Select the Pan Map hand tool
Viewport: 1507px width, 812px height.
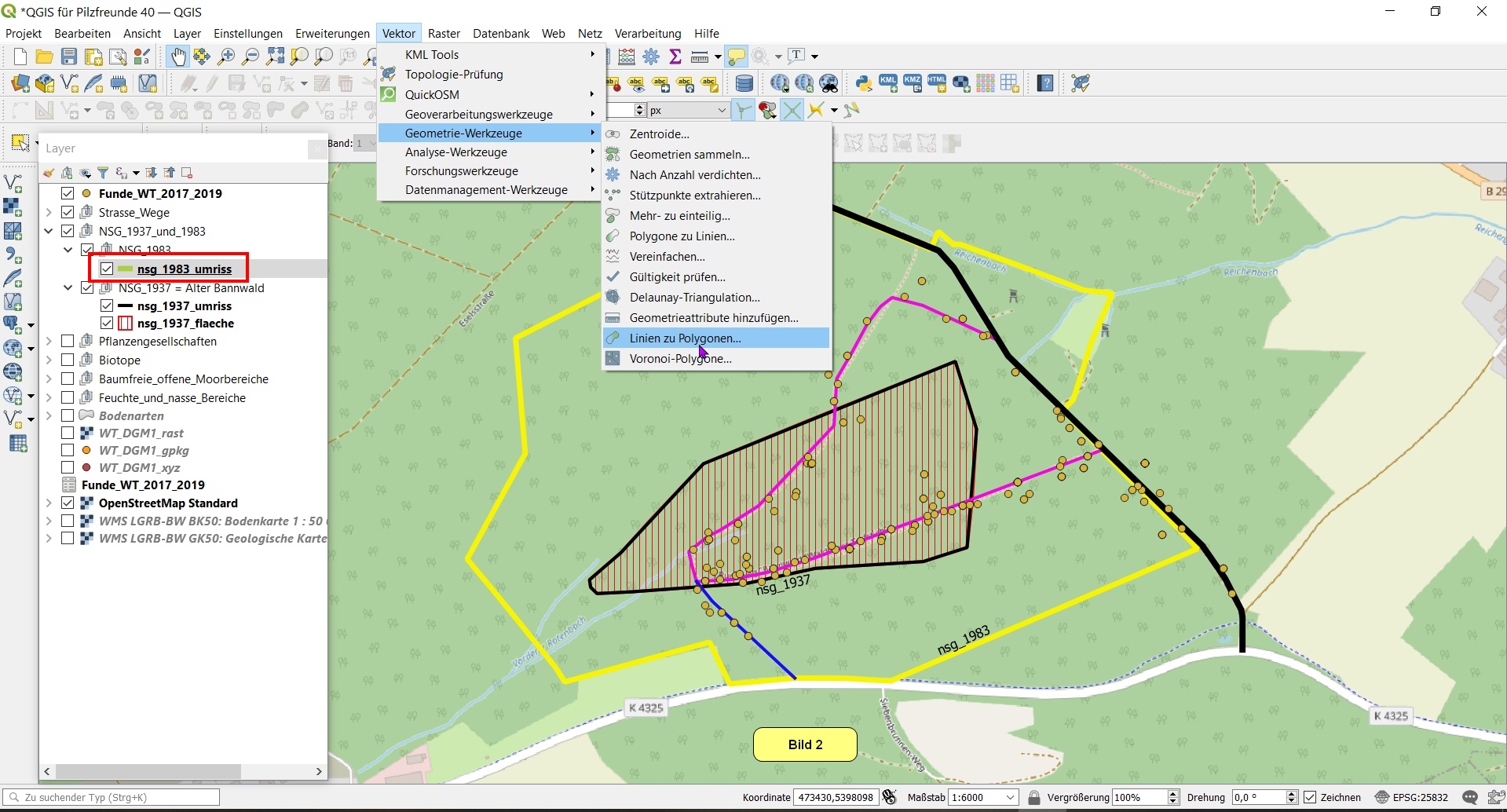click(x=178, y=57)
